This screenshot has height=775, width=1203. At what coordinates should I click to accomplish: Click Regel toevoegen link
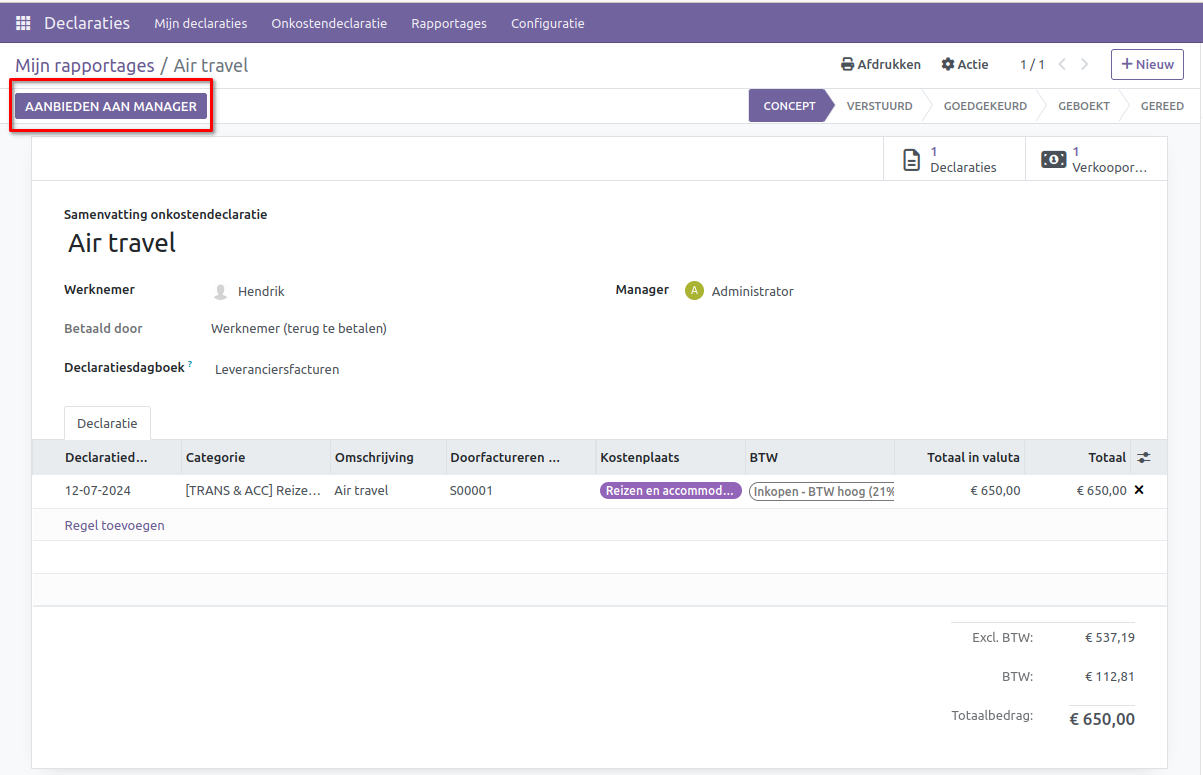(x=114, y=525)
